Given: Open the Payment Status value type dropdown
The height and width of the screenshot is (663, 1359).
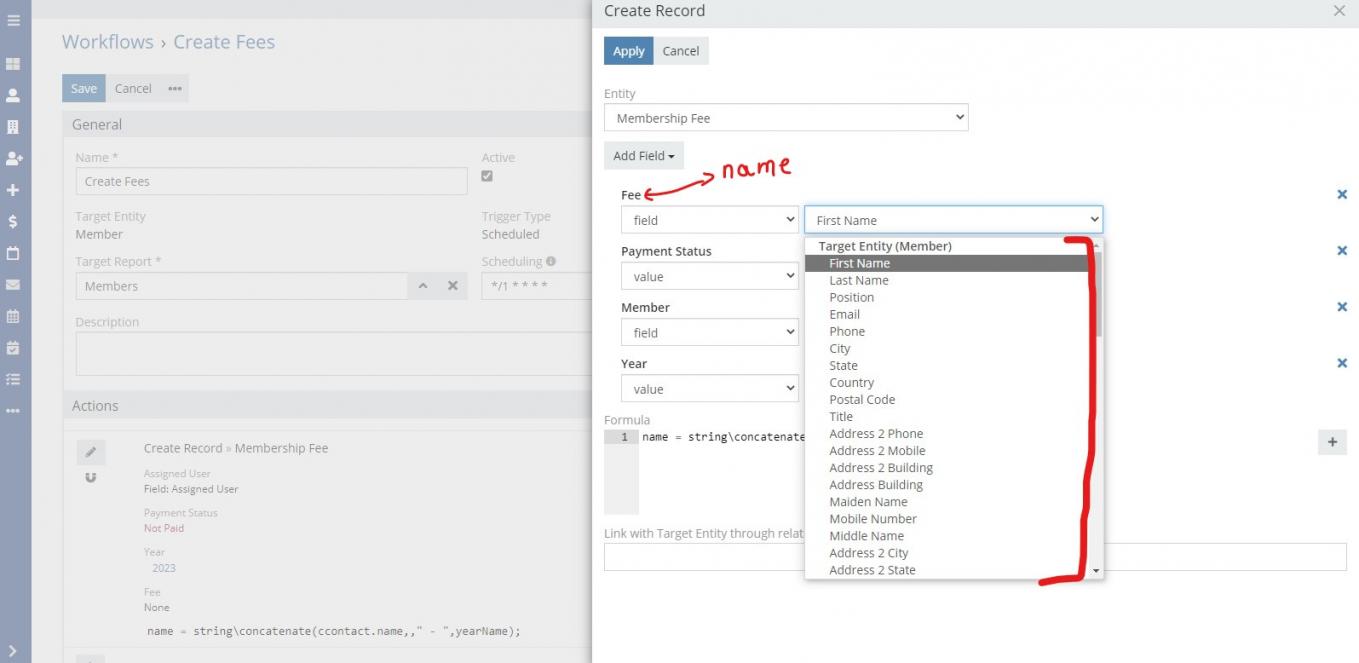Looking at the screenshot, I should (x=709, y=277).
